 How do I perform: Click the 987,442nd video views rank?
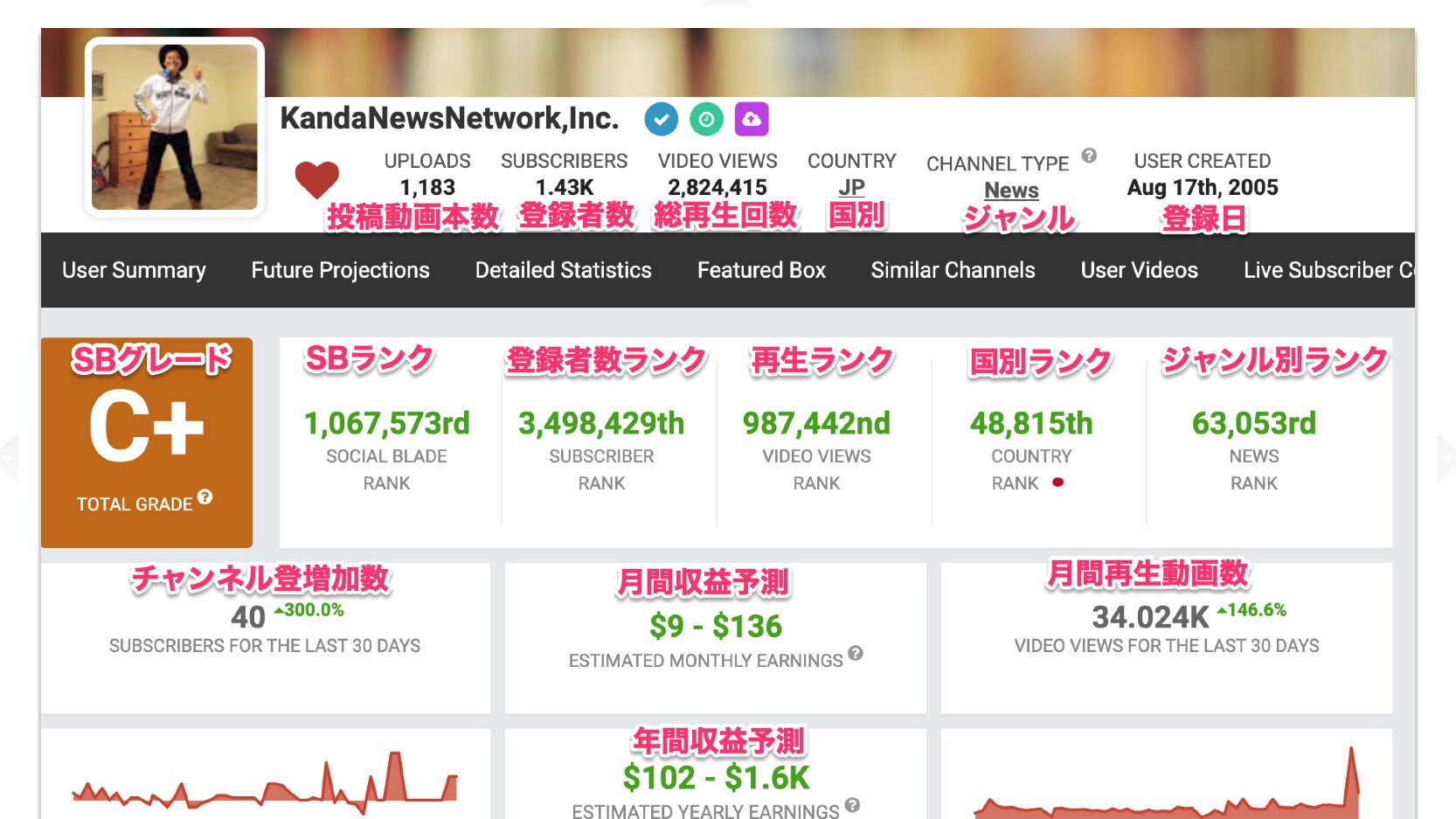tap(816, 423)
